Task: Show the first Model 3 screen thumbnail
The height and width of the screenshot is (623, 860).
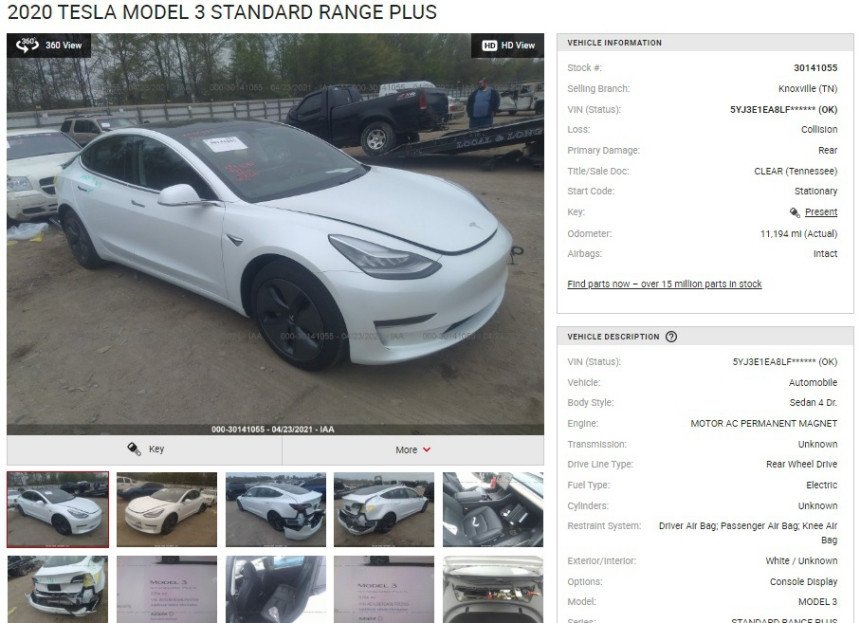Action: [x=167, y=589]
